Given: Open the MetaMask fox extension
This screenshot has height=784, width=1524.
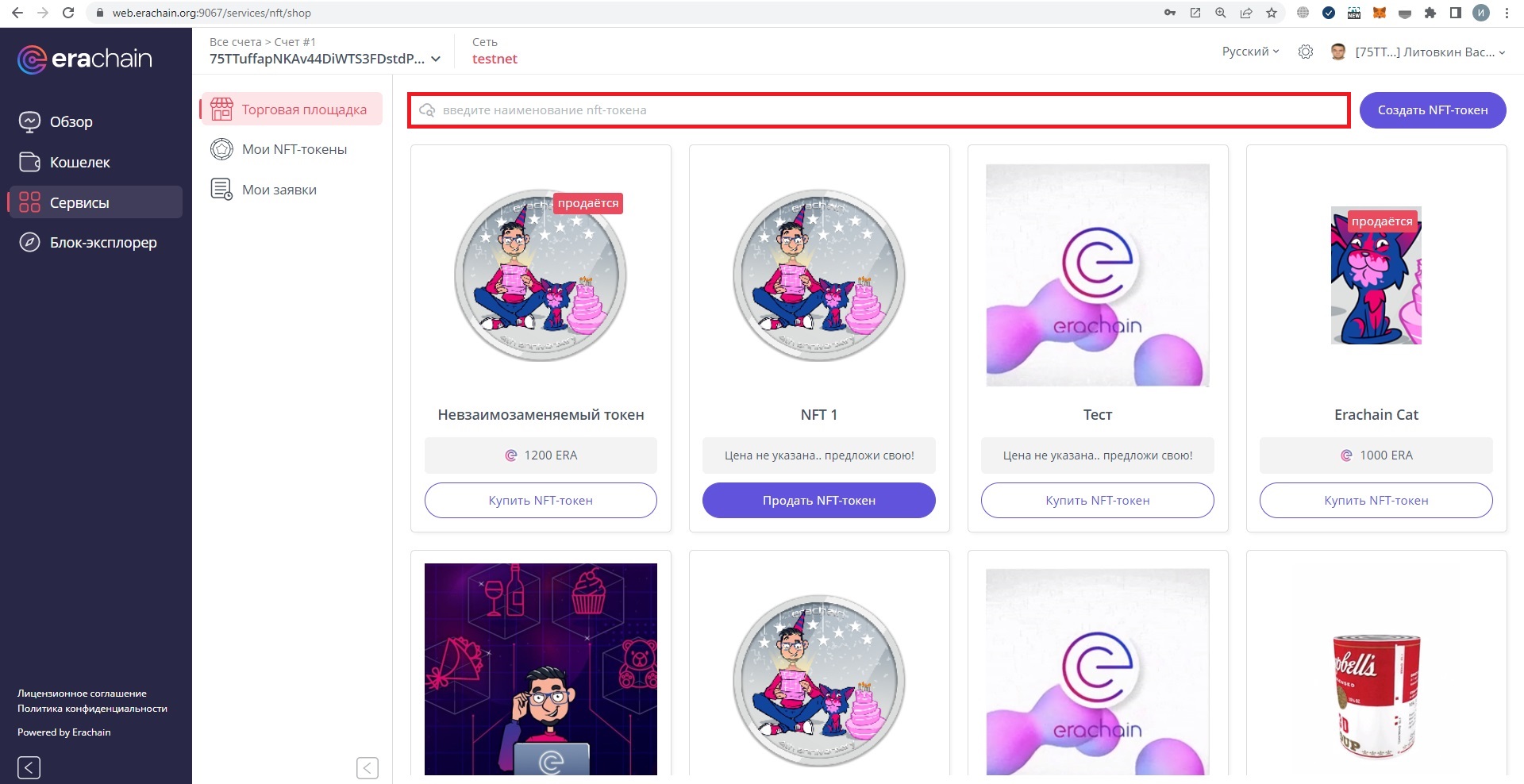Looking at the screenshot, I should tap(1380, 13).
